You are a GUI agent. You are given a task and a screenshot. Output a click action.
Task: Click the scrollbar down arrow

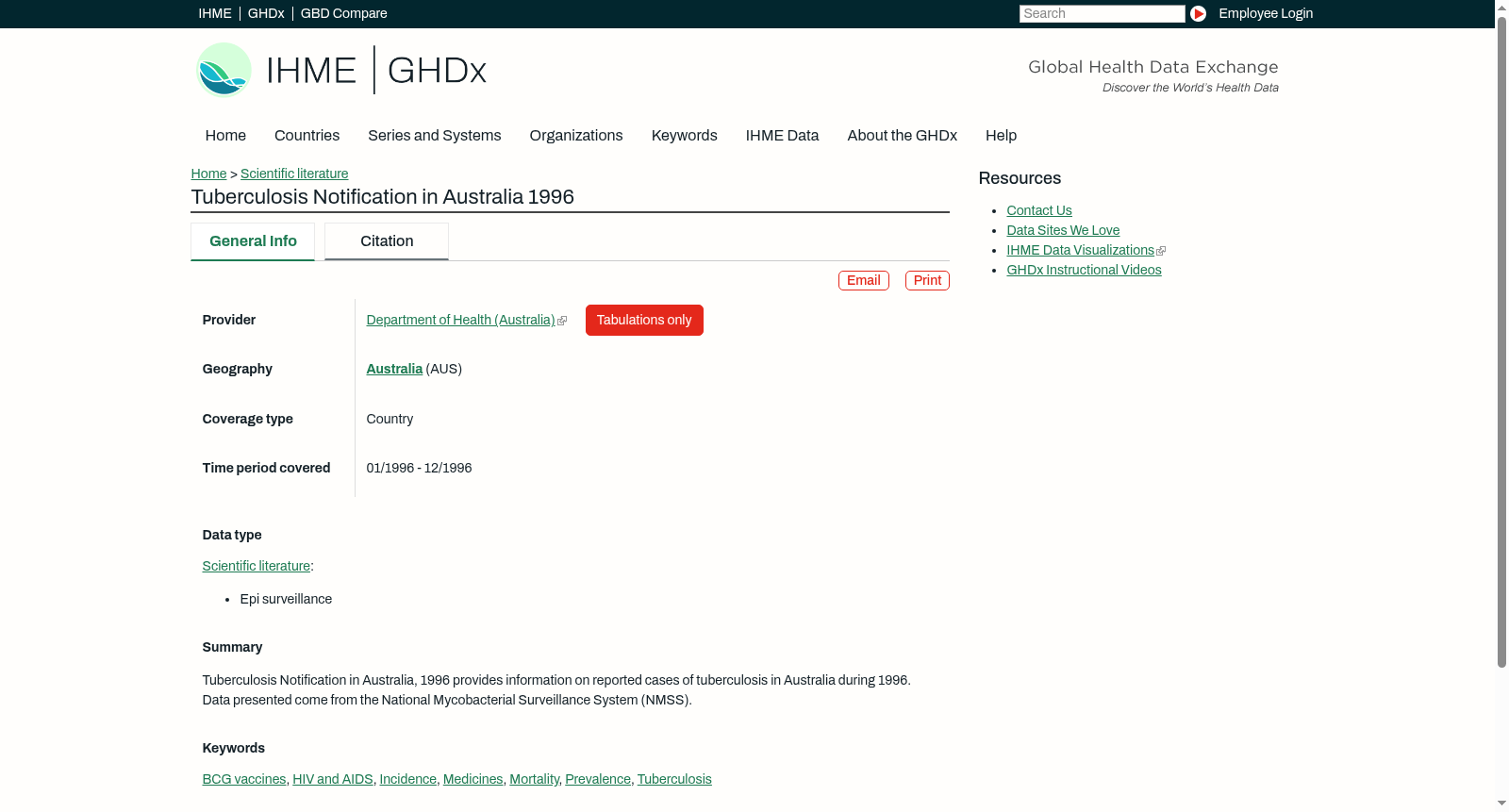click(x=1501, y=804)
